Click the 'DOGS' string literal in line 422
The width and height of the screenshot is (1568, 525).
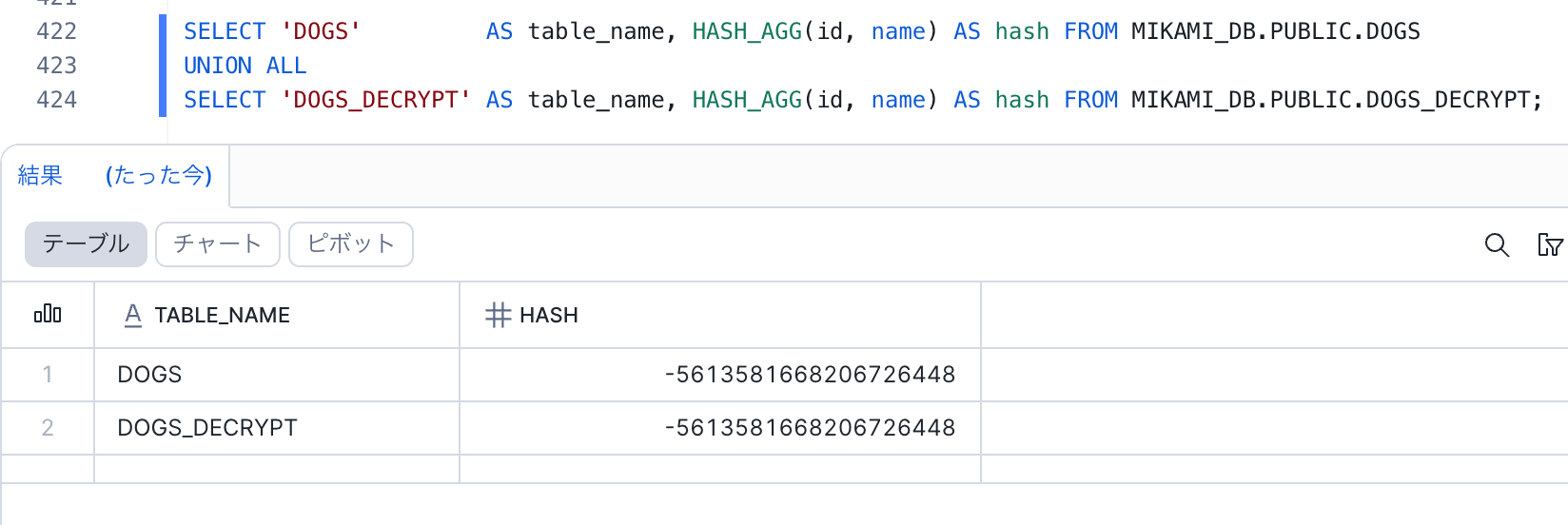pos(322,31)
